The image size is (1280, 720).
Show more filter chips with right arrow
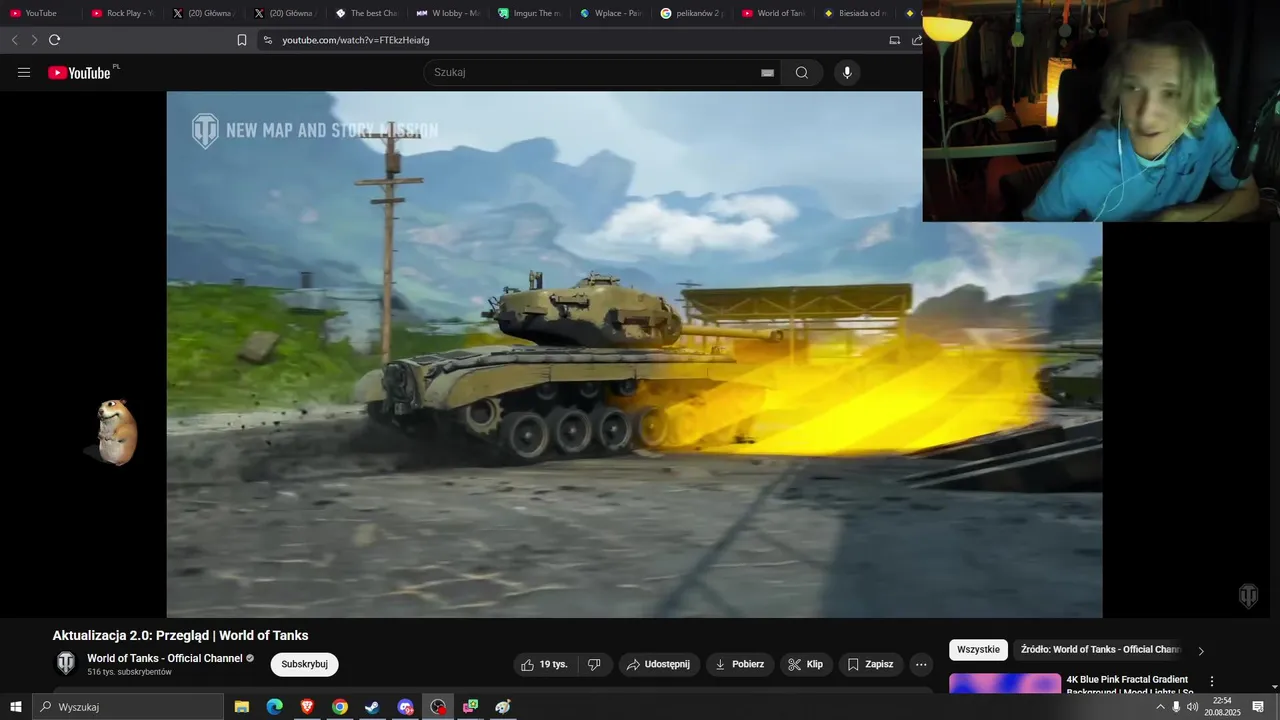[x=1201, y=651]
